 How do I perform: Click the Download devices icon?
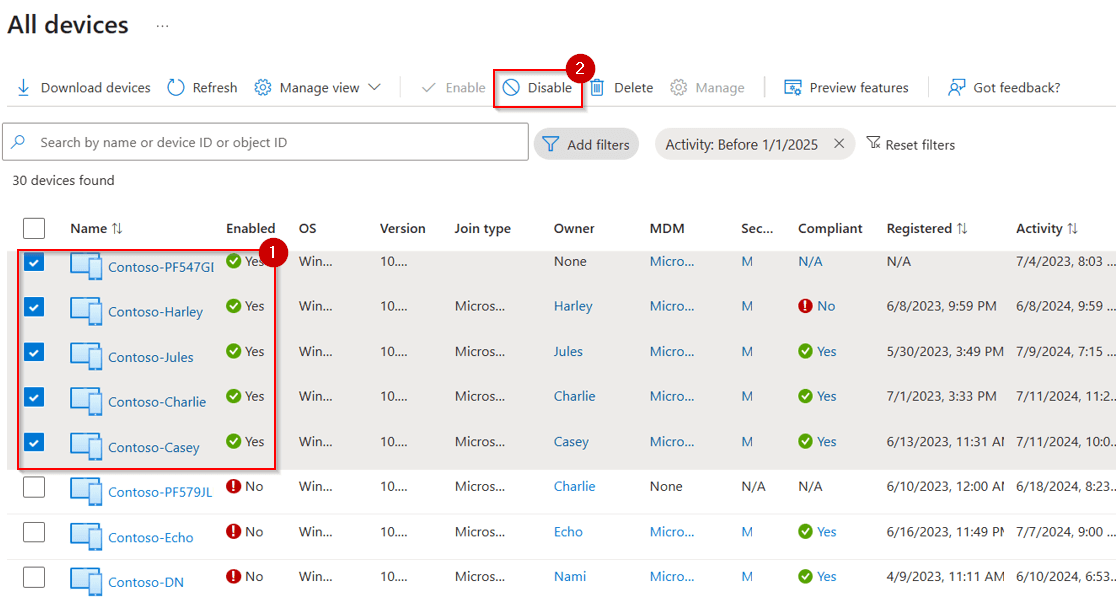[22, 87]
